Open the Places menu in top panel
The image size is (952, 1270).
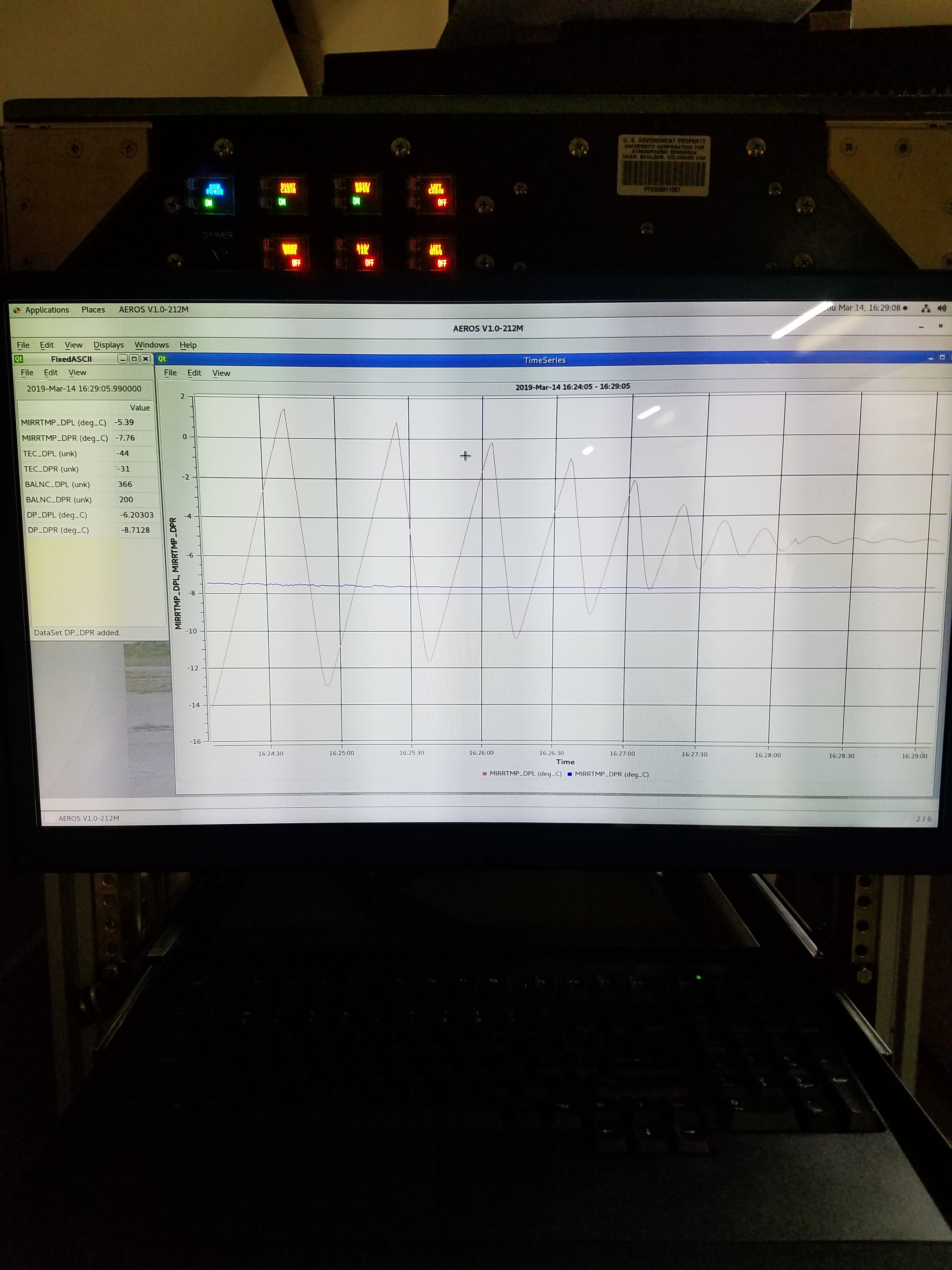(93, 310)
